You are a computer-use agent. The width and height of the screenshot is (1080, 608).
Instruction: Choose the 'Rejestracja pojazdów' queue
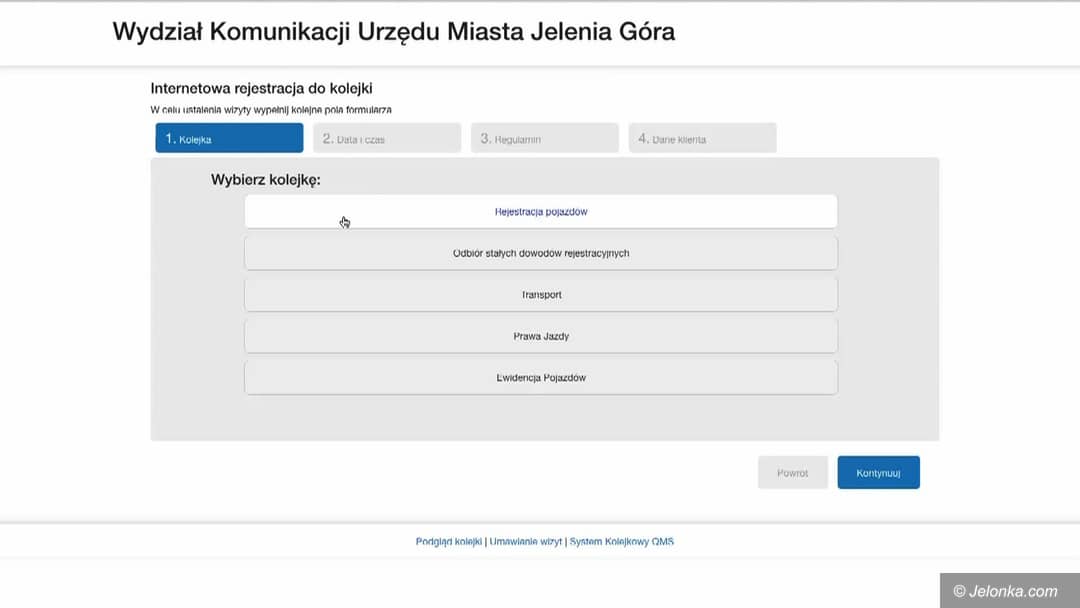(540, 211)
